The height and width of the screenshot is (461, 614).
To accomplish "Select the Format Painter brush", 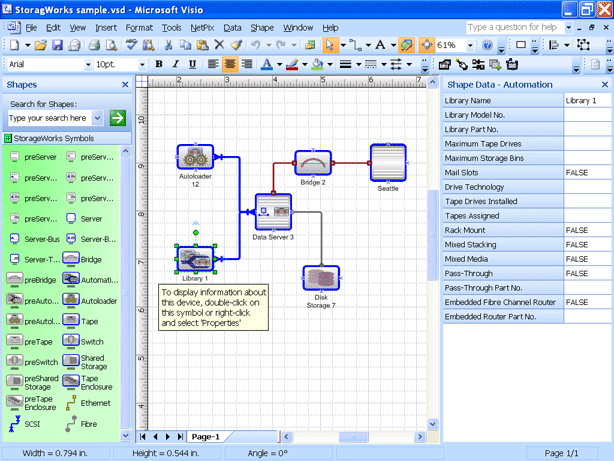I will point(236,45).
